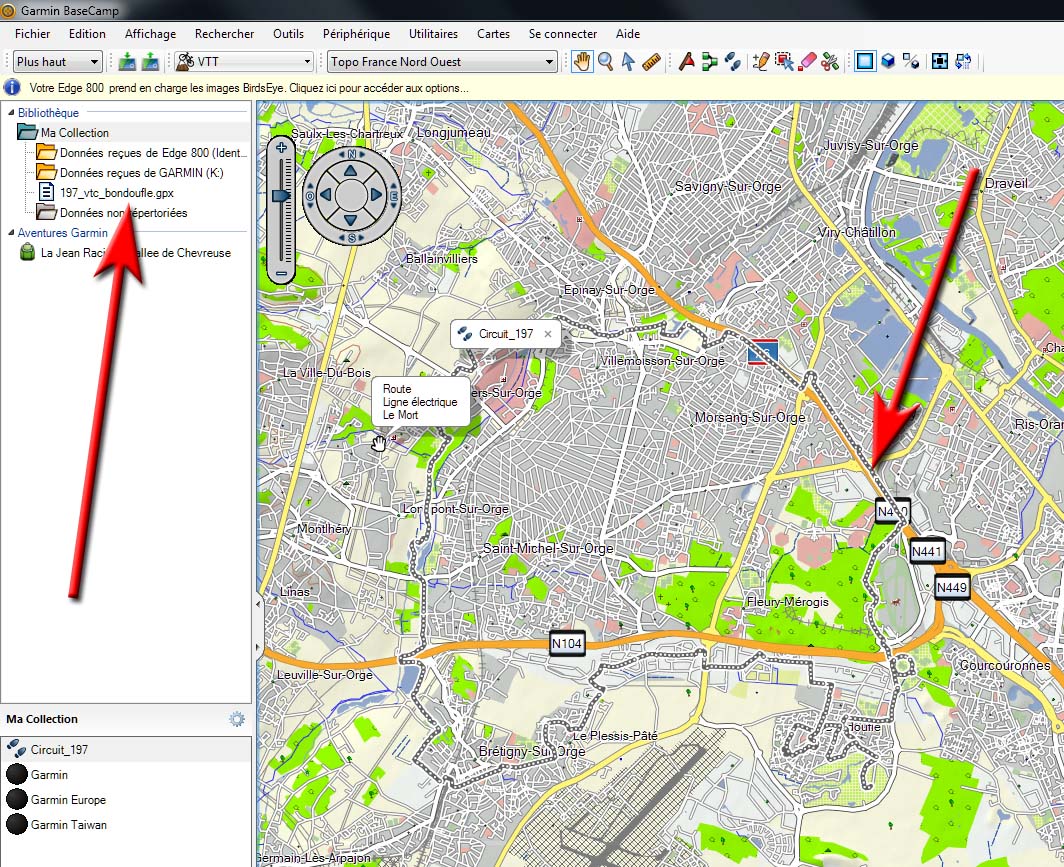Select the Move point tool
1064x867 pixels.
click(784, 62)
